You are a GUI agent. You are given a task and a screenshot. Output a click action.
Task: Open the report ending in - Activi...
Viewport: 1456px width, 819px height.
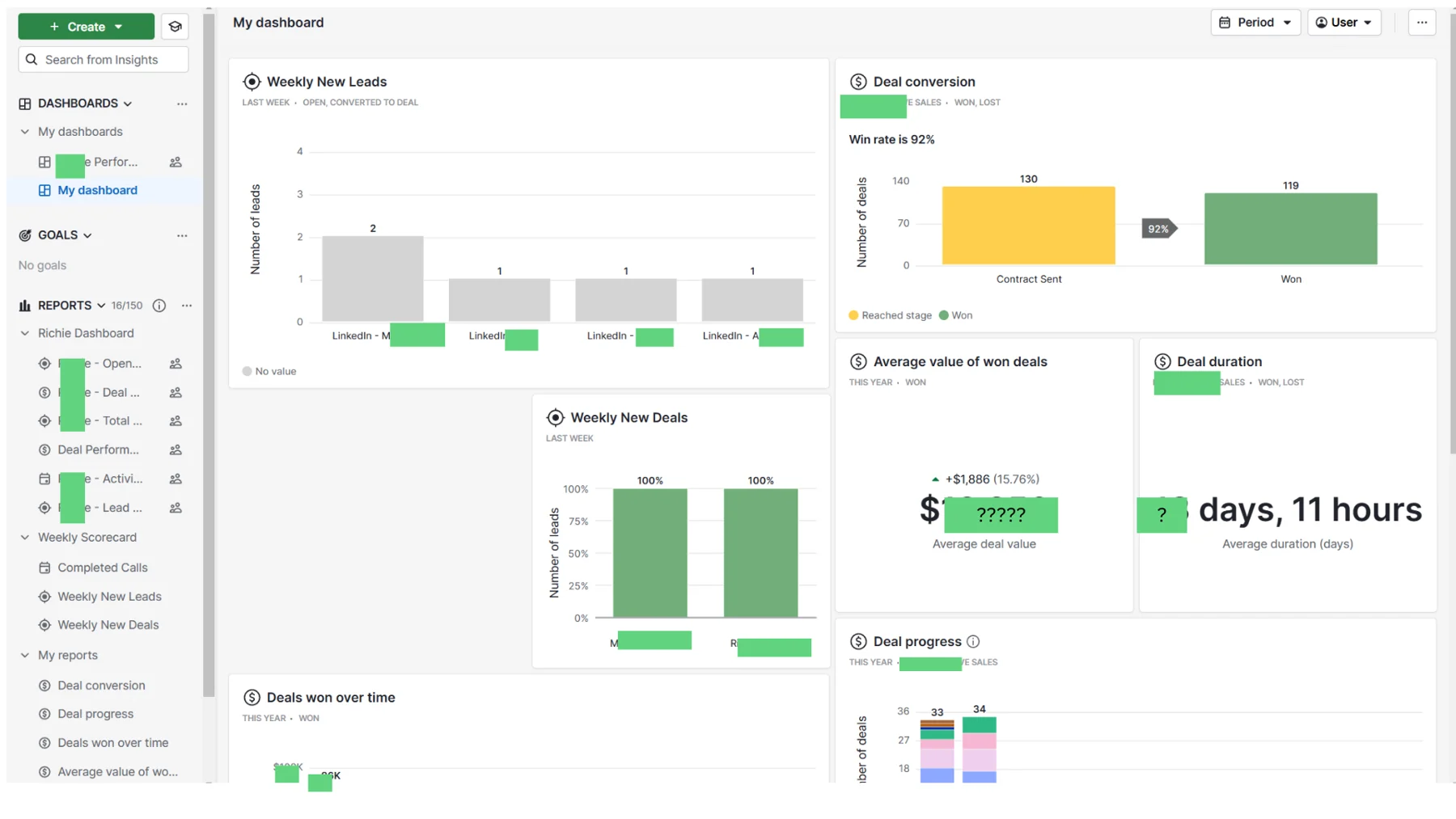pyautogui.click(x=100, y=479)
